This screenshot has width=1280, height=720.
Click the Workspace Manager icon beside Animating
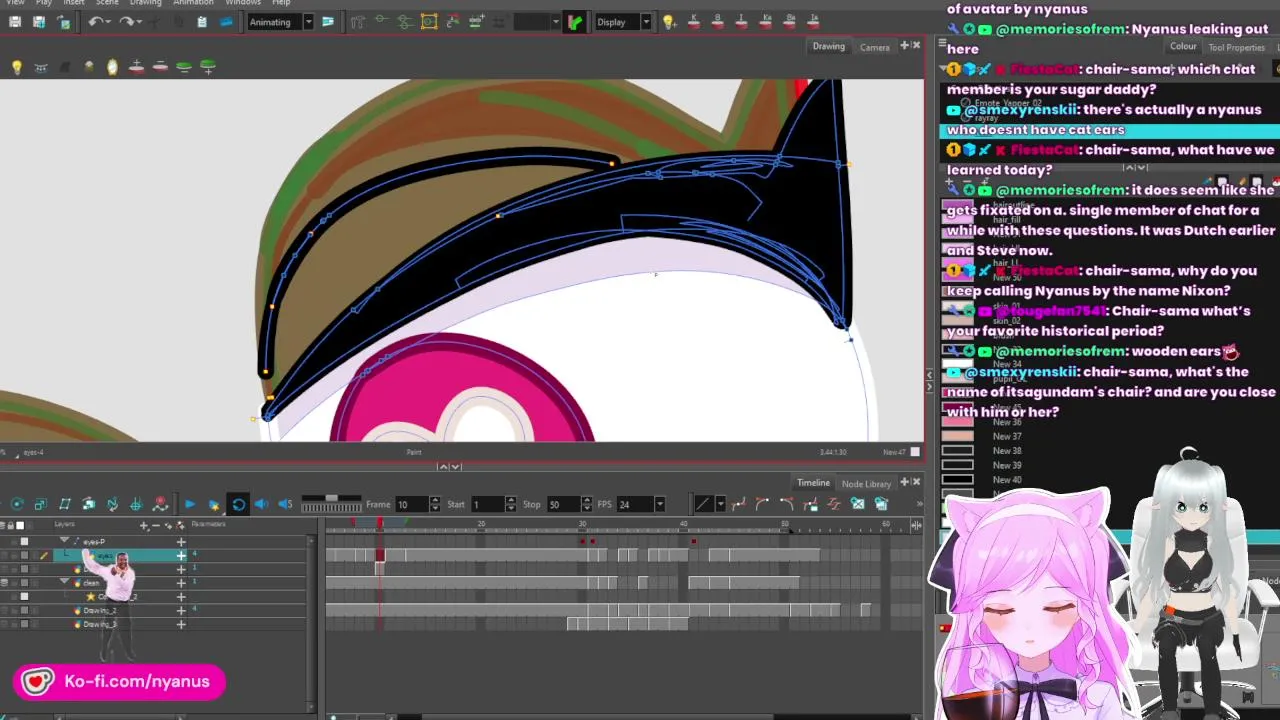(327, 22)
